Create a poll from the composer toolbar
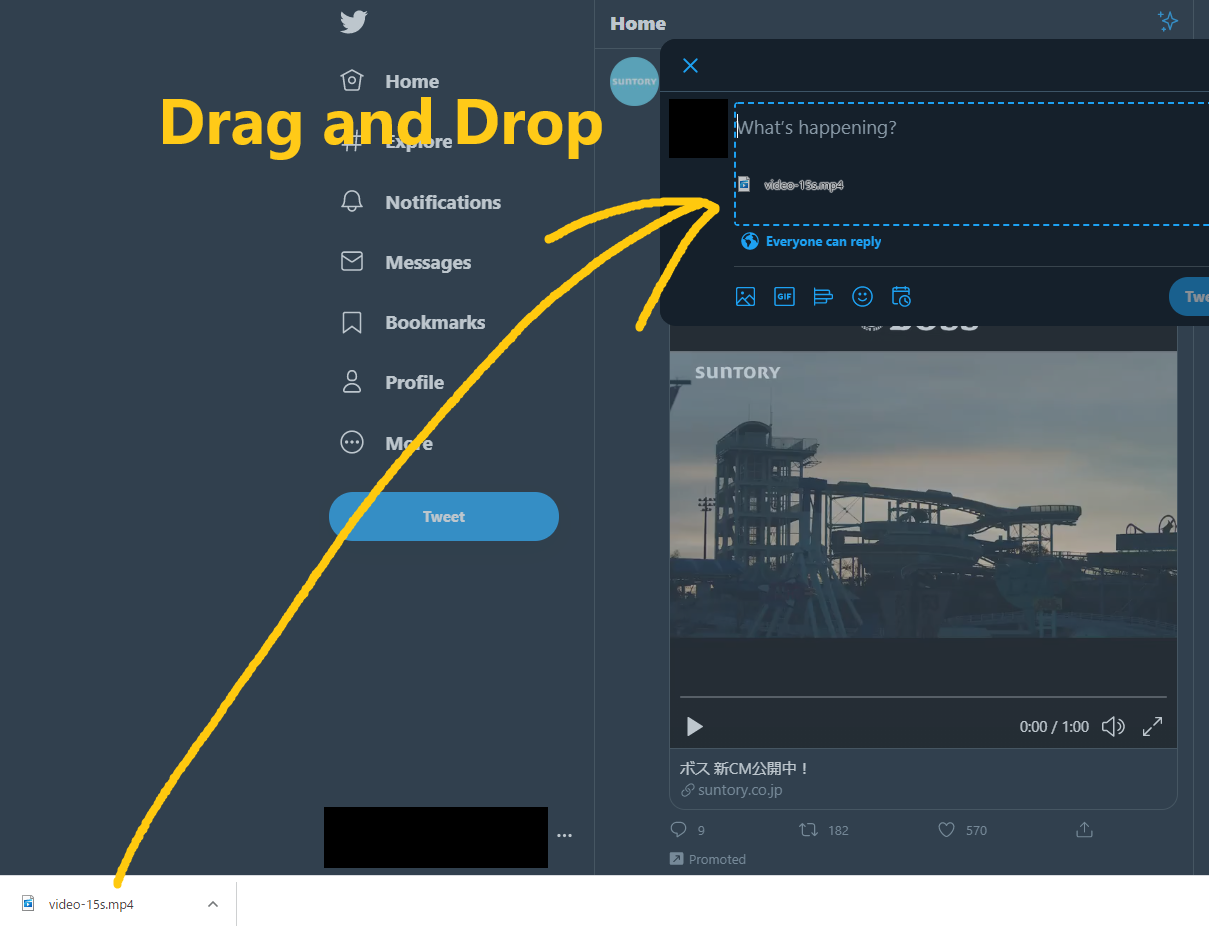The image size is (1209, 932). click(x=823, y=296)
